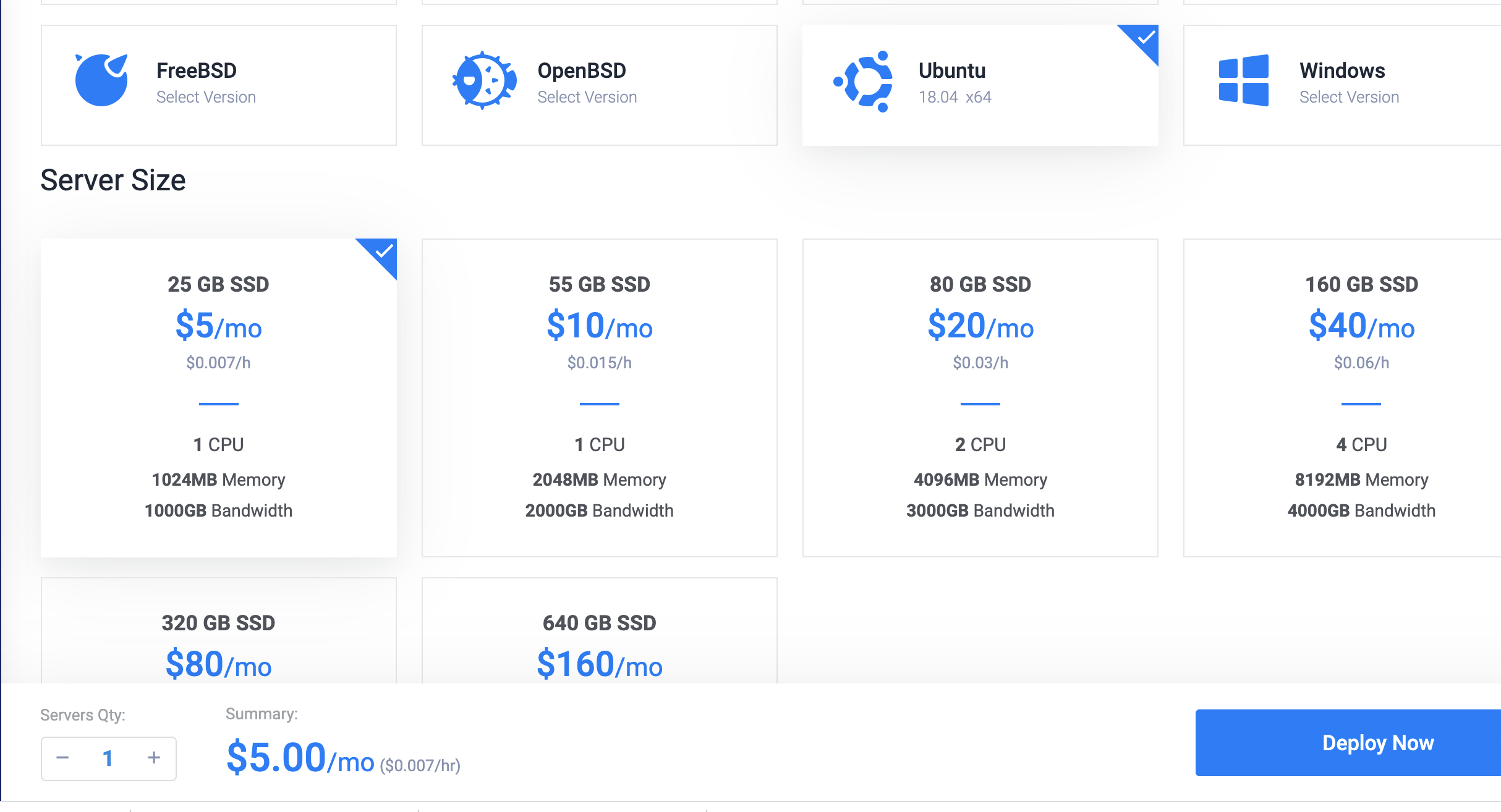Click the Ubuntu circle logo icon

pos(864,82)
